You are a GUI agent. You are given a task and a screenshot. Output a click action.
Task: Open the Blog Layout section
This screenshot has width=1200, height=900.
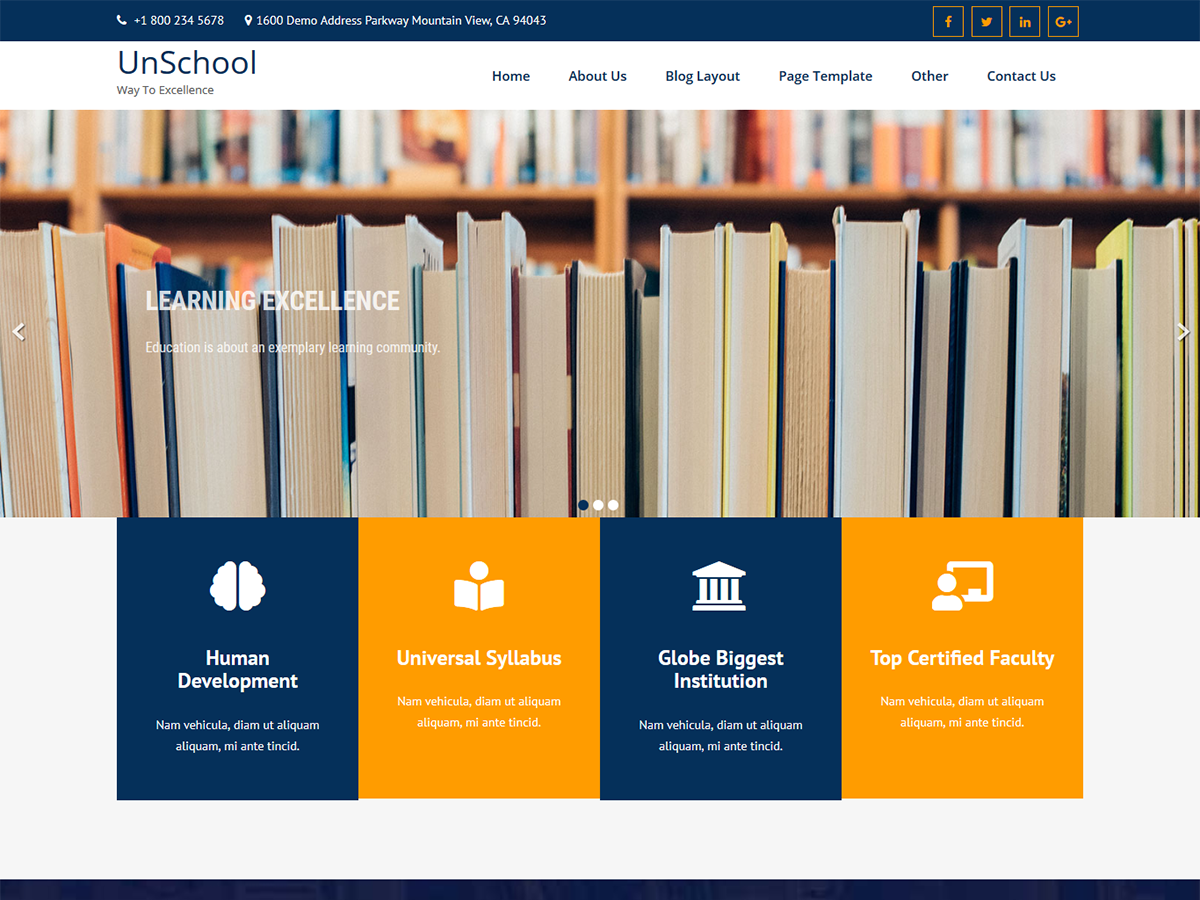pos(702,75)
